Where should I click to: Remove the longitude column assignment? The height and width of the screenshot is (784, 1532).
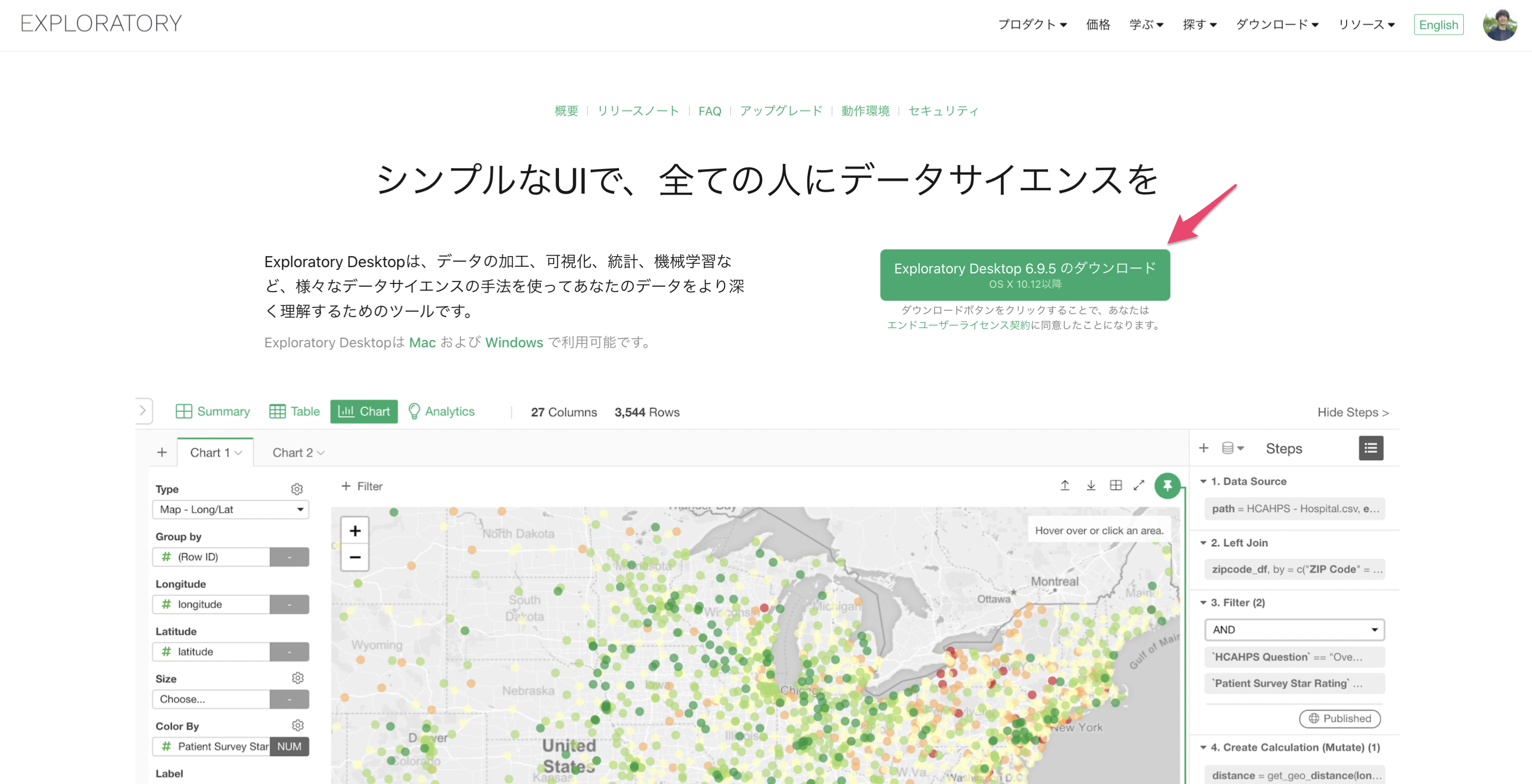tap(290, 604)
